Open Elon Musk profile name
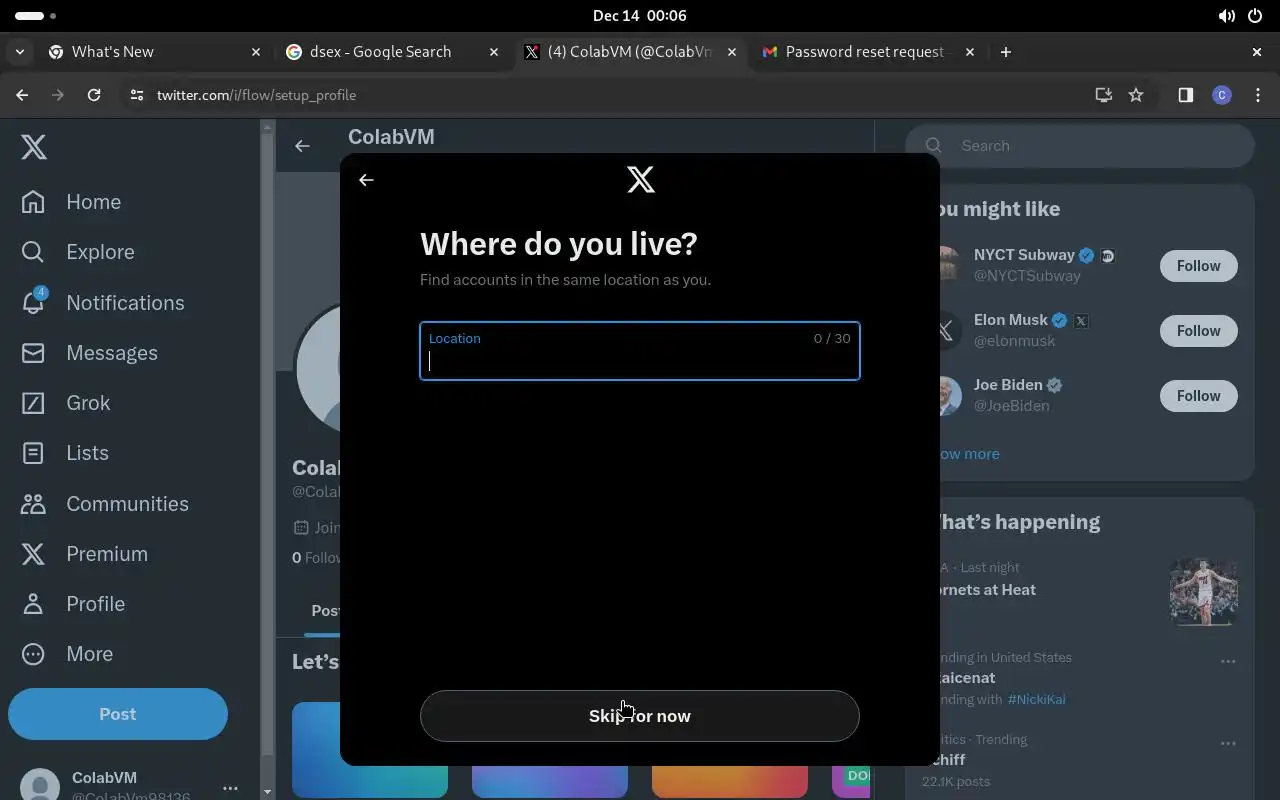The image size is (1280, 800). click(x=1011, y=320)
